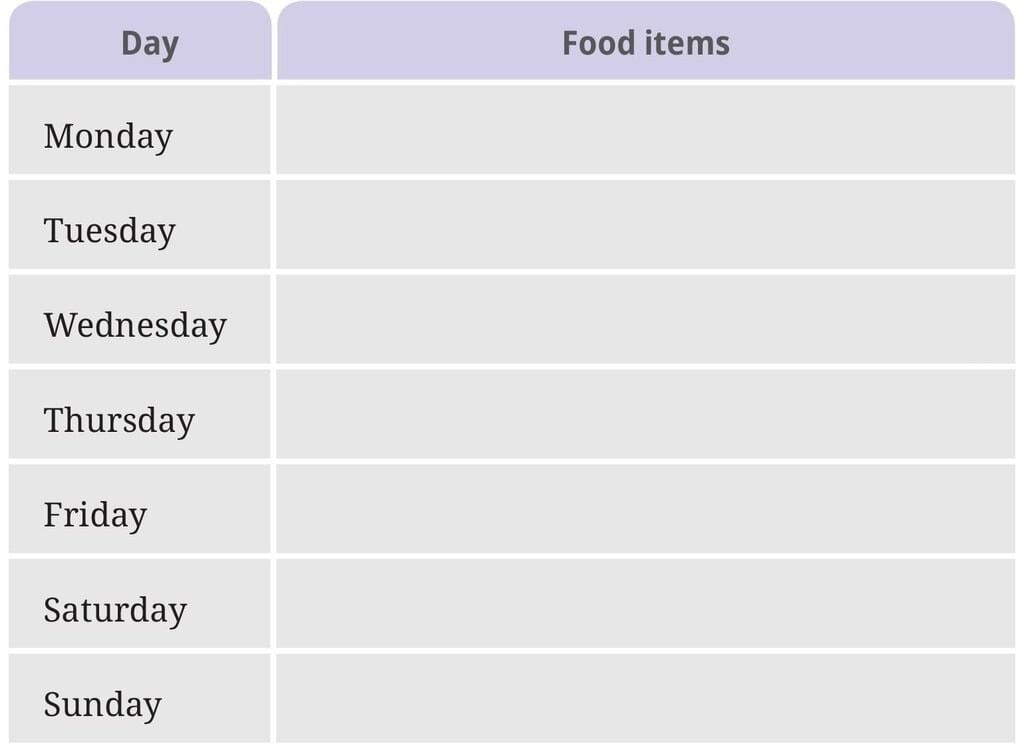Click the empty Food items cell for Monday

point(645,130)
